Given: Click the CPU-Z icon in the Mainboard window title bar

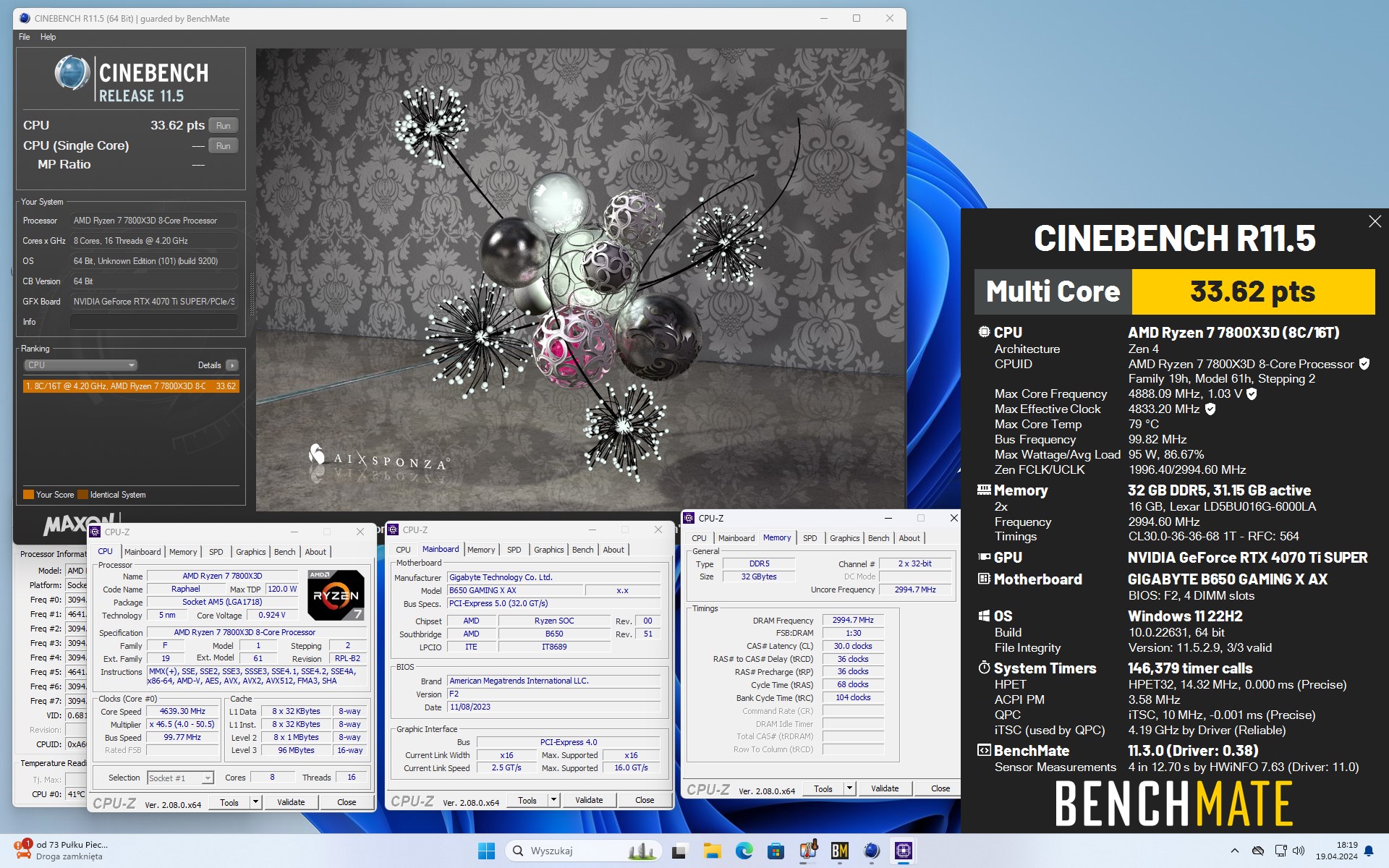Looking at the screenshot, I should point(394,529).
